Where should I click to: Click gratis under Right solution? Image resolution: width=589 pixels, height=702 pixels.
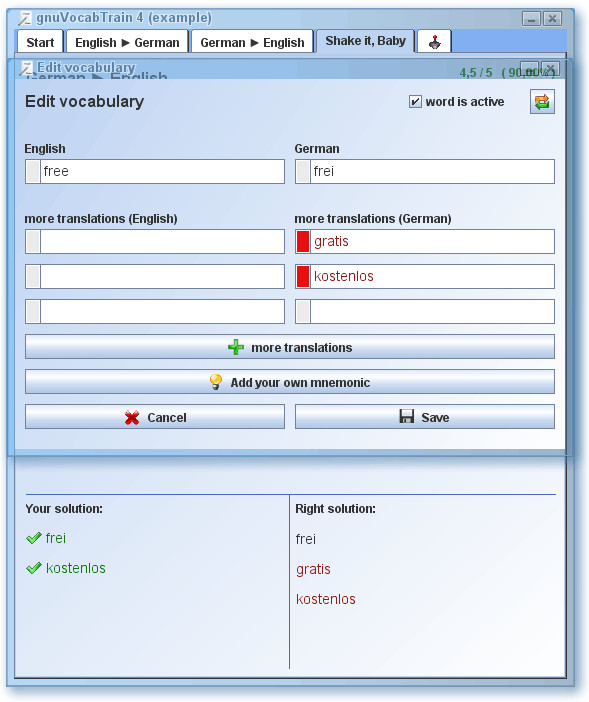tap(313, 569)
